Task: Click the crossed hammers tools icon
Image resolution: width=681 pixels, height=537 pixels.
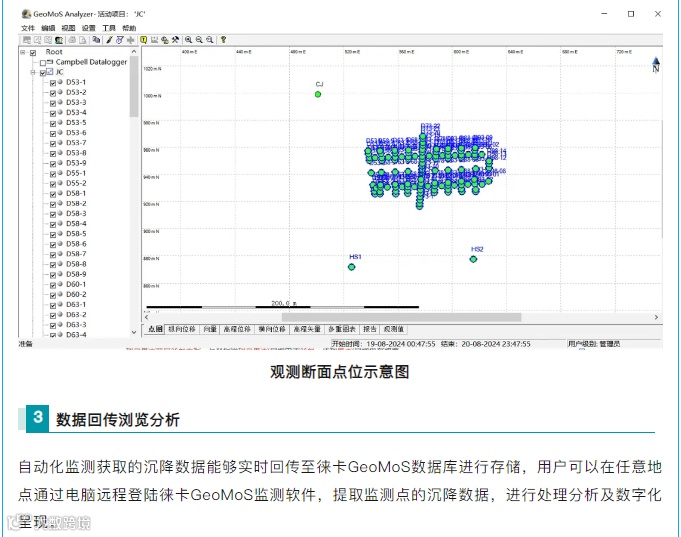Action: (x=175, y=40)
